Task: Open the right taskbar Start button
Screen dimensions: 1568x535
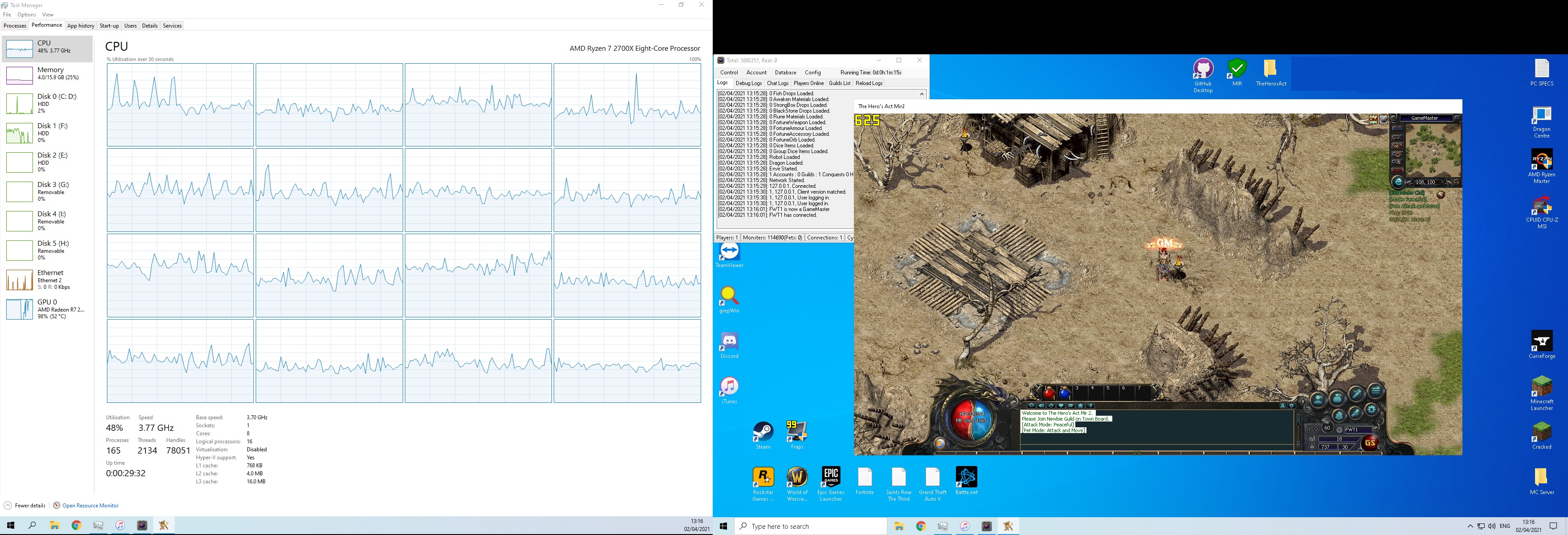Action: [x=723, y=526]
